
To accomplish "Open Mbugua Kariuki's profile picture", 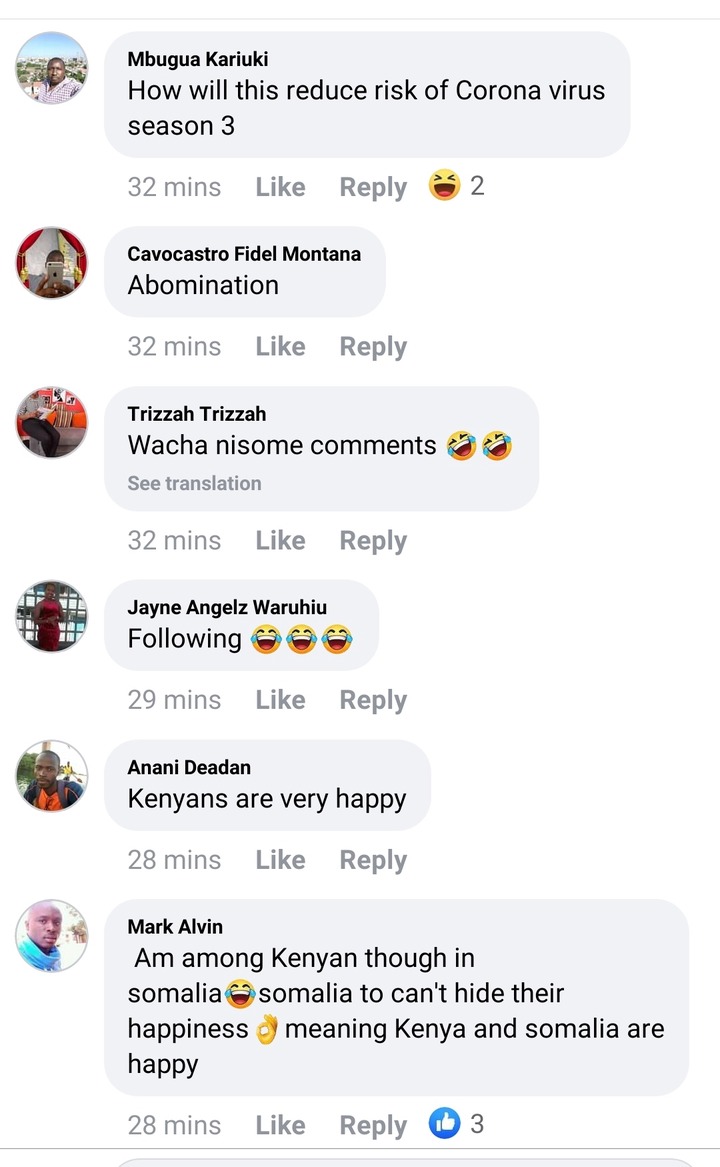I will pyautogui.click(x=52, y=68).
